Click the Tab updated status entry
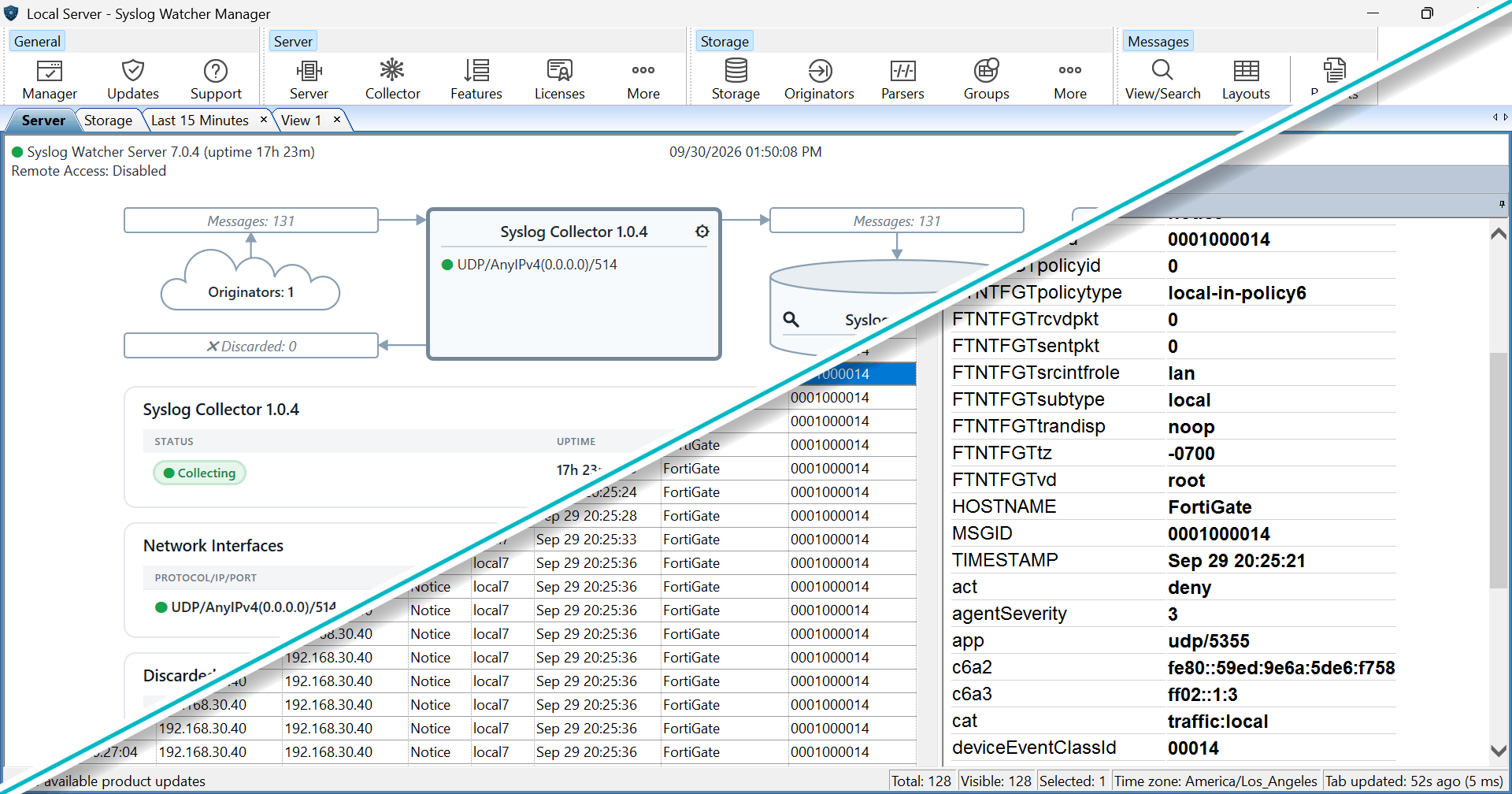Viewport: 1512px width, 794px height. tap(1414, 781)
